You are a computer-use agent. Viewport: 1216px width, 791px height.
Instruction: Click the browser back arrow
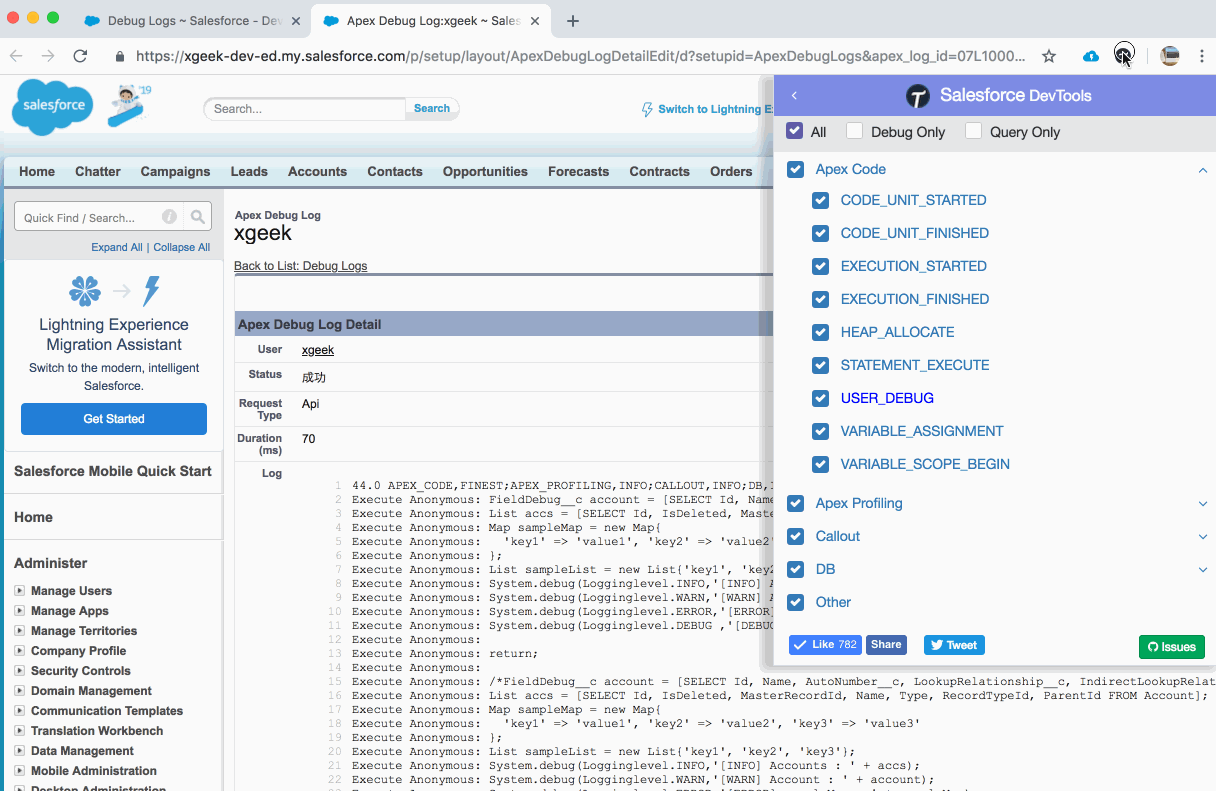coord(16,56)
